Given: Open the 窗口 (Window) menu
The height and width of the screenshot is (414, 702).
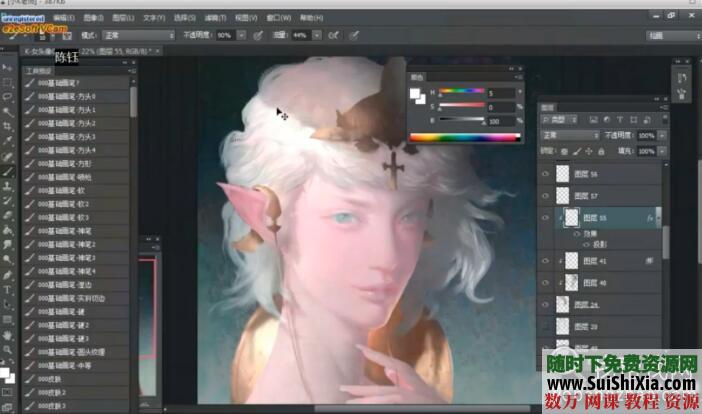Looking at the screenshot, I should (278, 18).
